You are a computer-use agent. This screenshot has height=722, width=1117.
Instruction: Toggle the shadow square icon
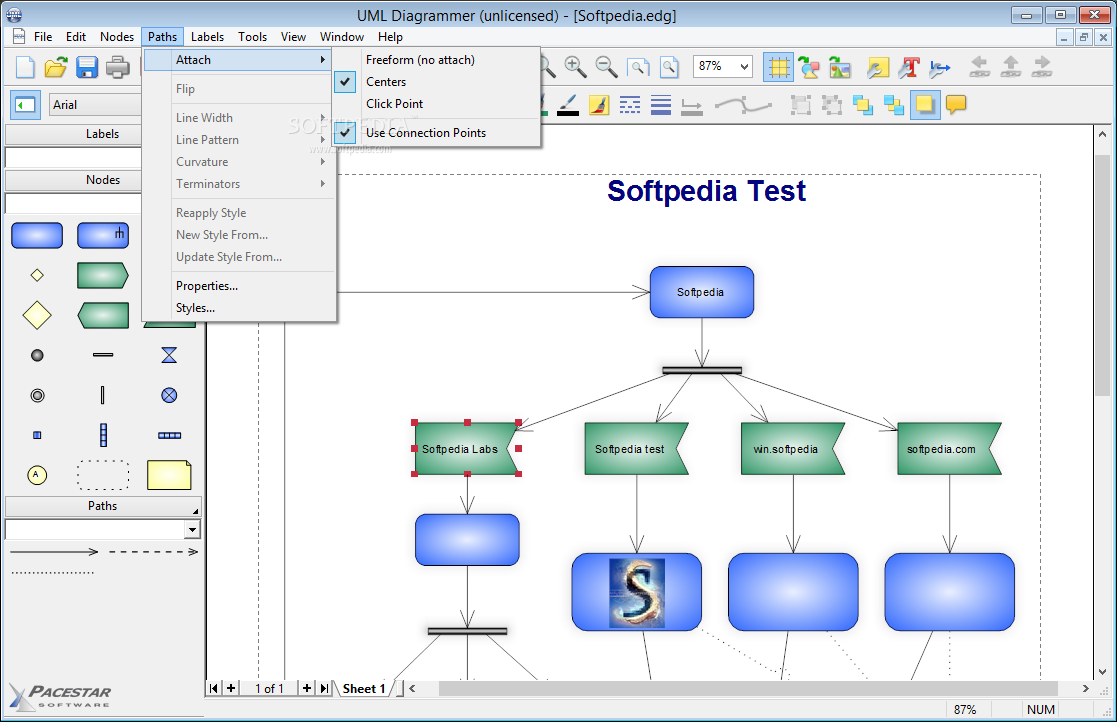pos(925,105)
